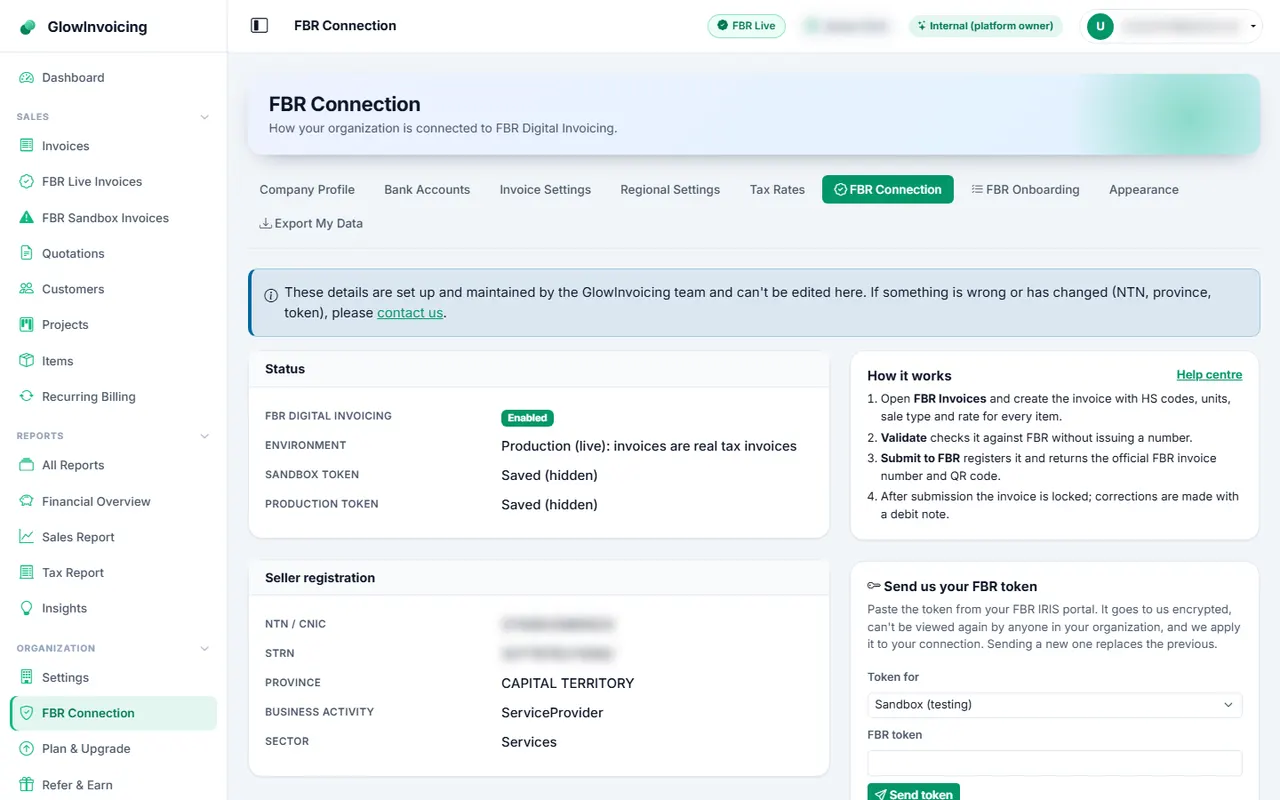The image size is (1280, 800).
Task: Open the Refer & Earn gift icon
Action: pyautogui.click(x=27, y=785)
